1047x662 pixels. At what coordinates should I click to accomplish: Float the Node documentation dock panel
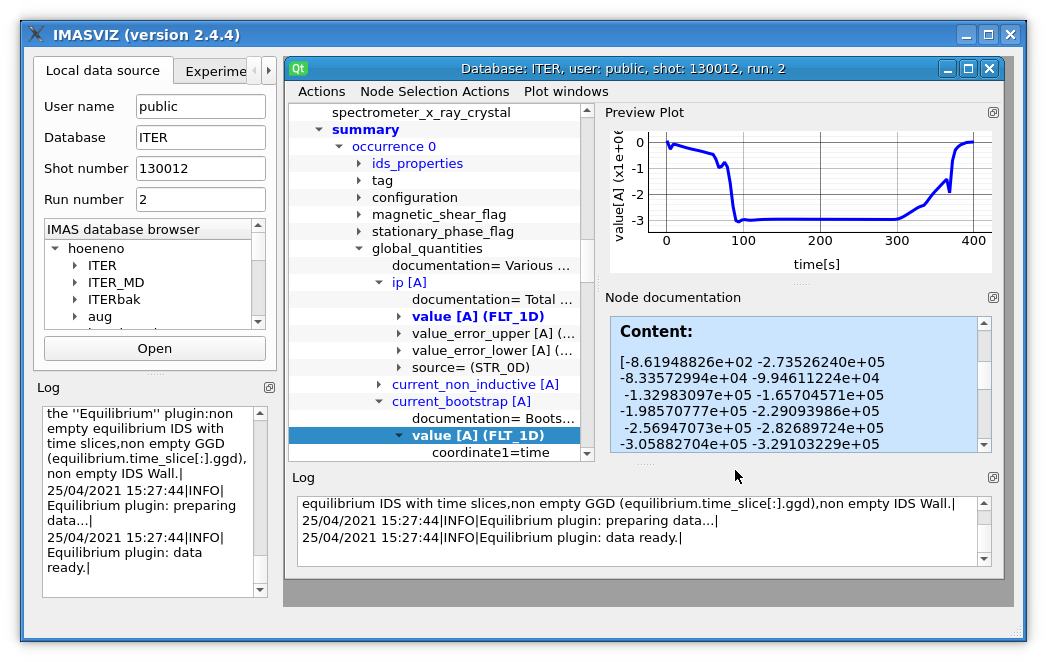tap(993, 298)
